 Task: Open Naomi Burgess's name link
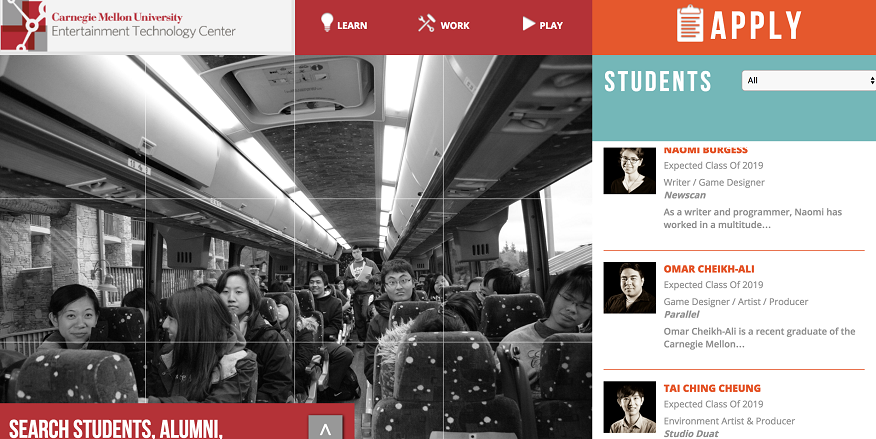(706, 150)
